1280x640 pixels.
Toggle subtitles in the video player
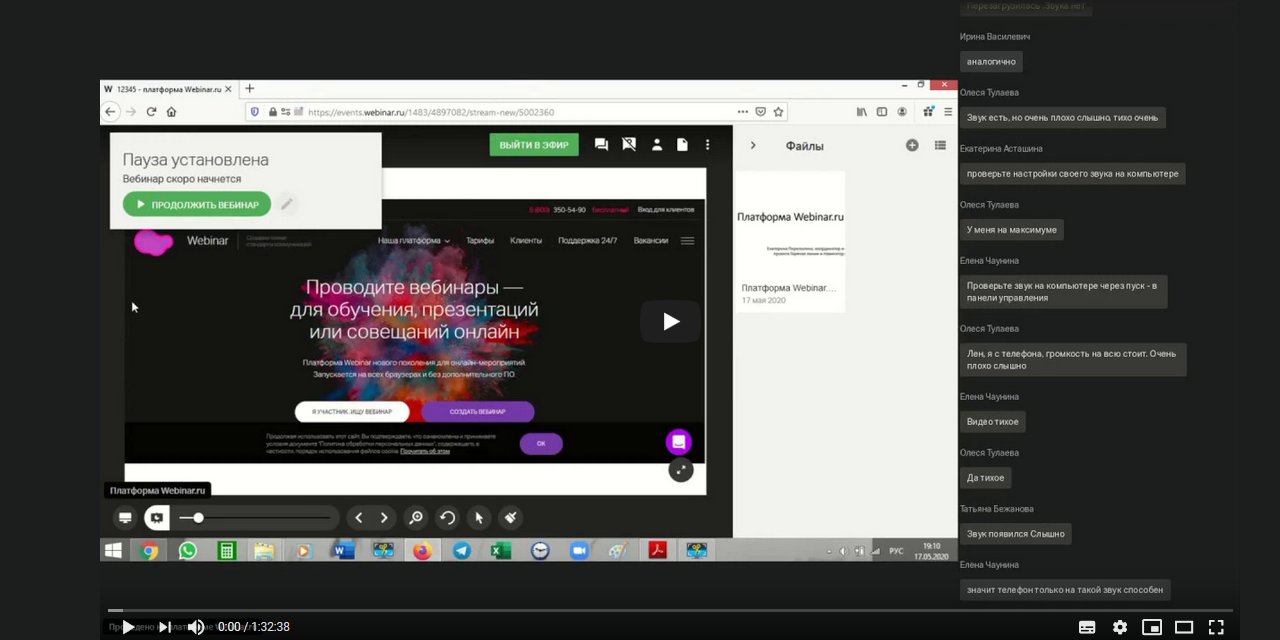(1087, 627)
